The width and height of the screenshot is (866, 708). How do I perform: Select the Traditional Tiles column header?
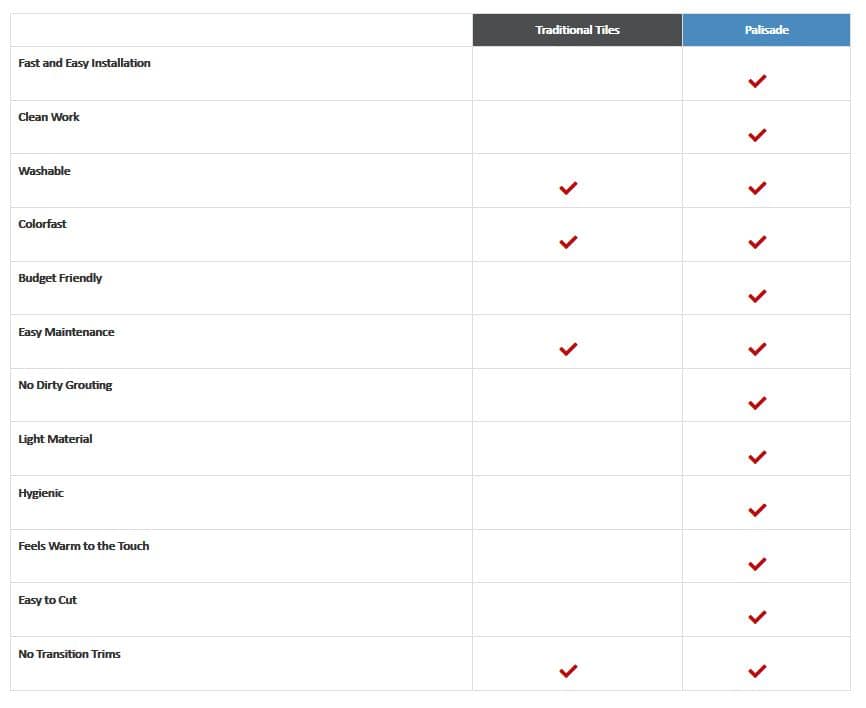[x=577, y=30]
